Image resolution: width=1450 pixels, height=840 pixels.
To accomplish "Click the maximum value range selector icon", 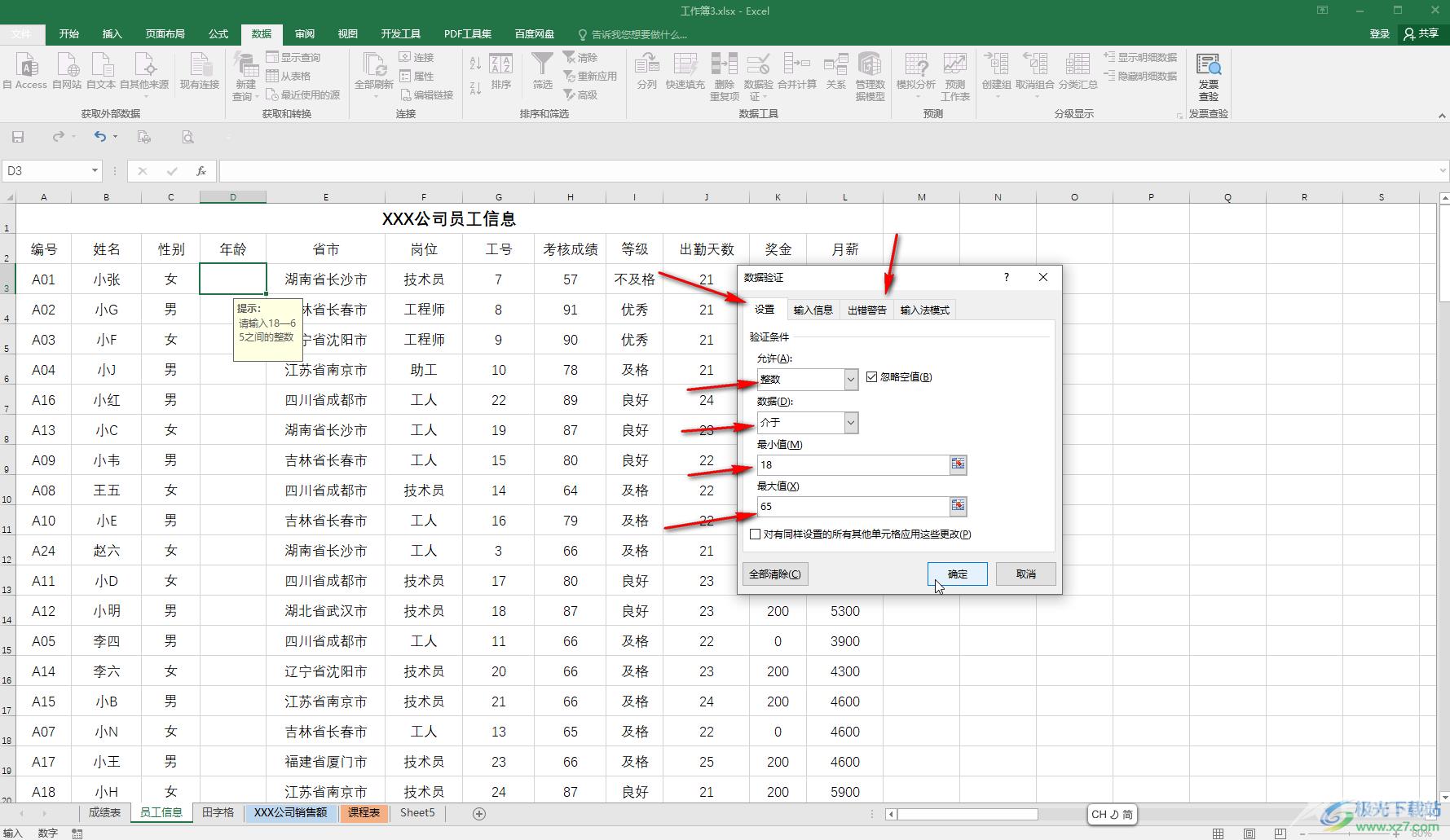I will point(958,506).
